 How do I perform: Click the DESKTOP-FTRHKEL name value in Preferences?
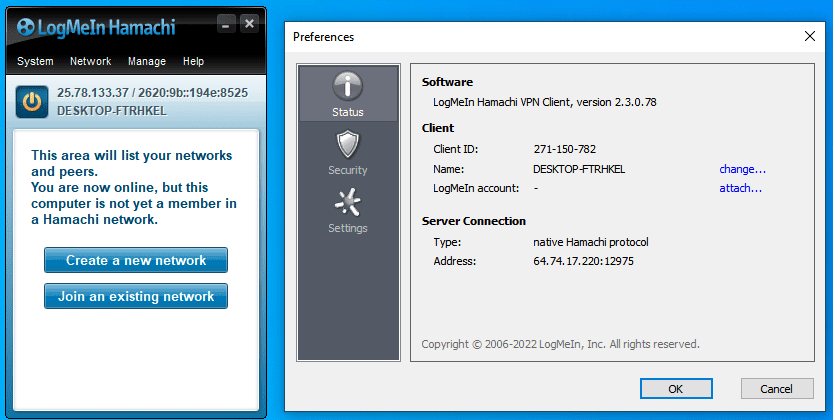[579, 169]
